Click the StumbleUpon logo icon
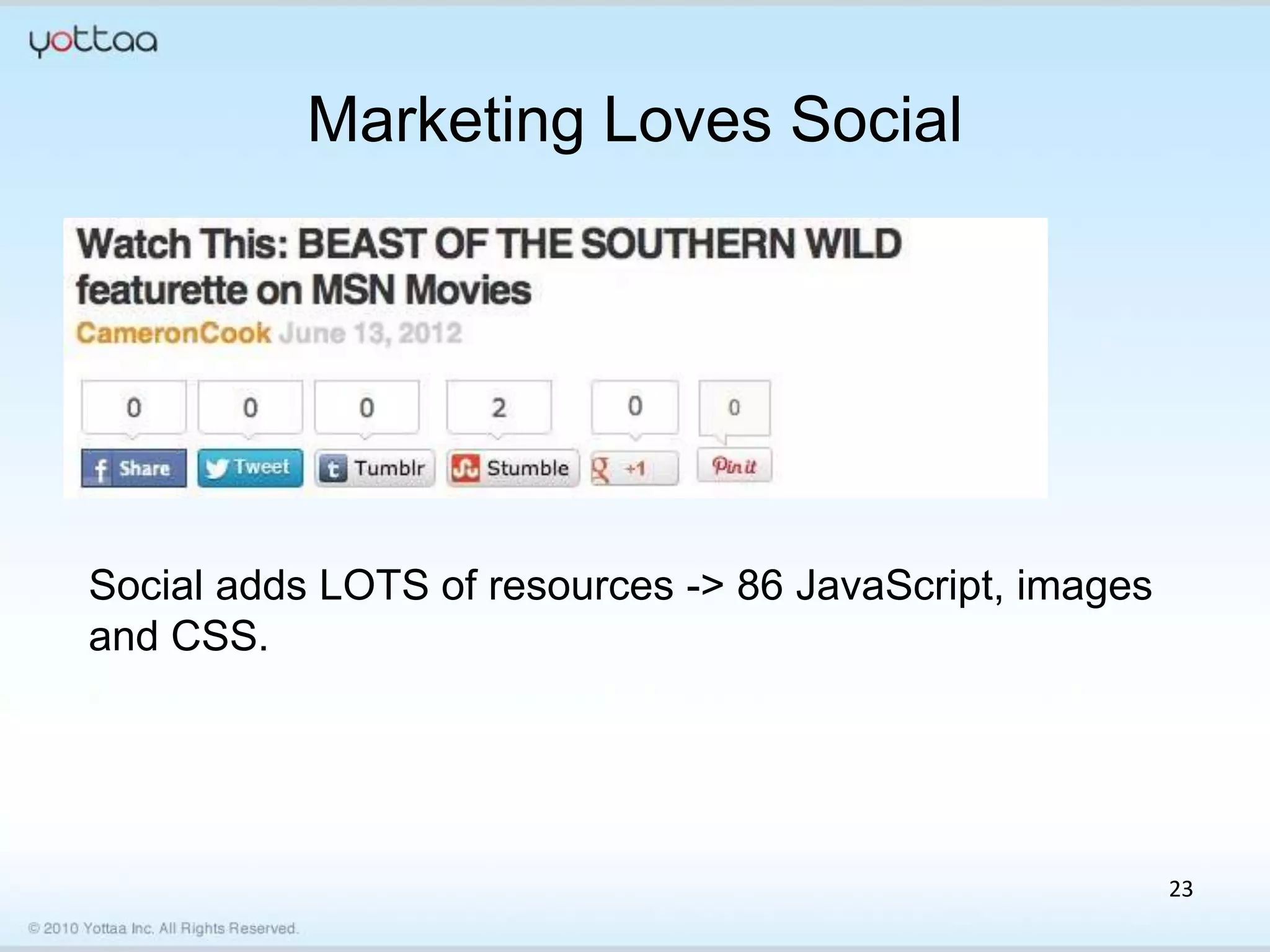The height and width of the screenshot is (952, 1270). 466,469
